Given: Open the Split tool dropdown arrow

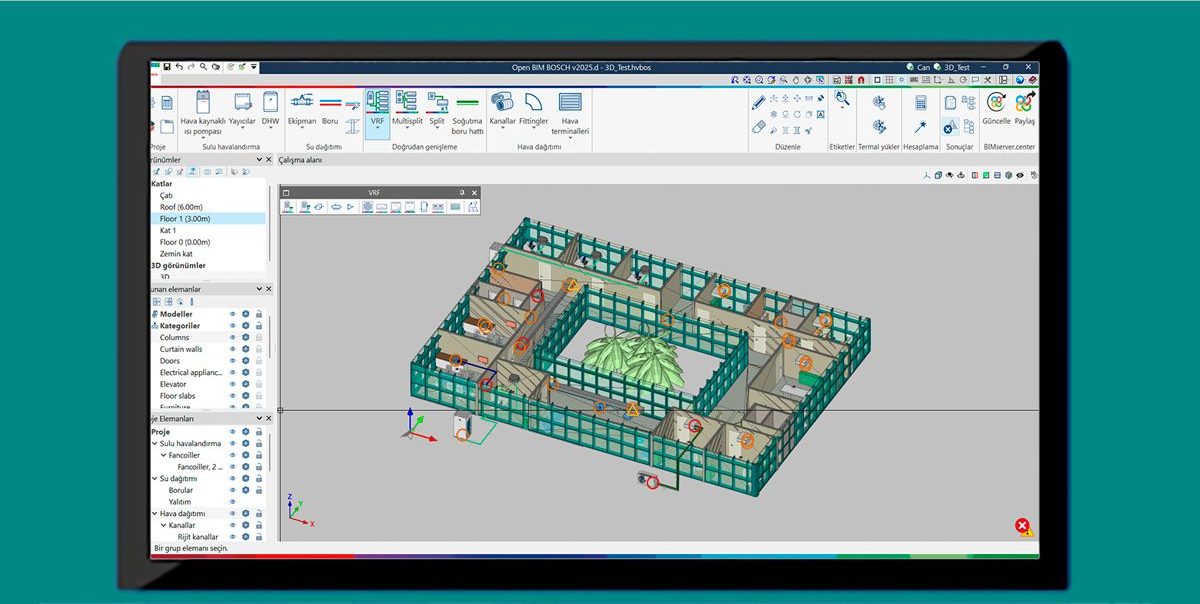Looking at the screenshot, I should [437, 126].
